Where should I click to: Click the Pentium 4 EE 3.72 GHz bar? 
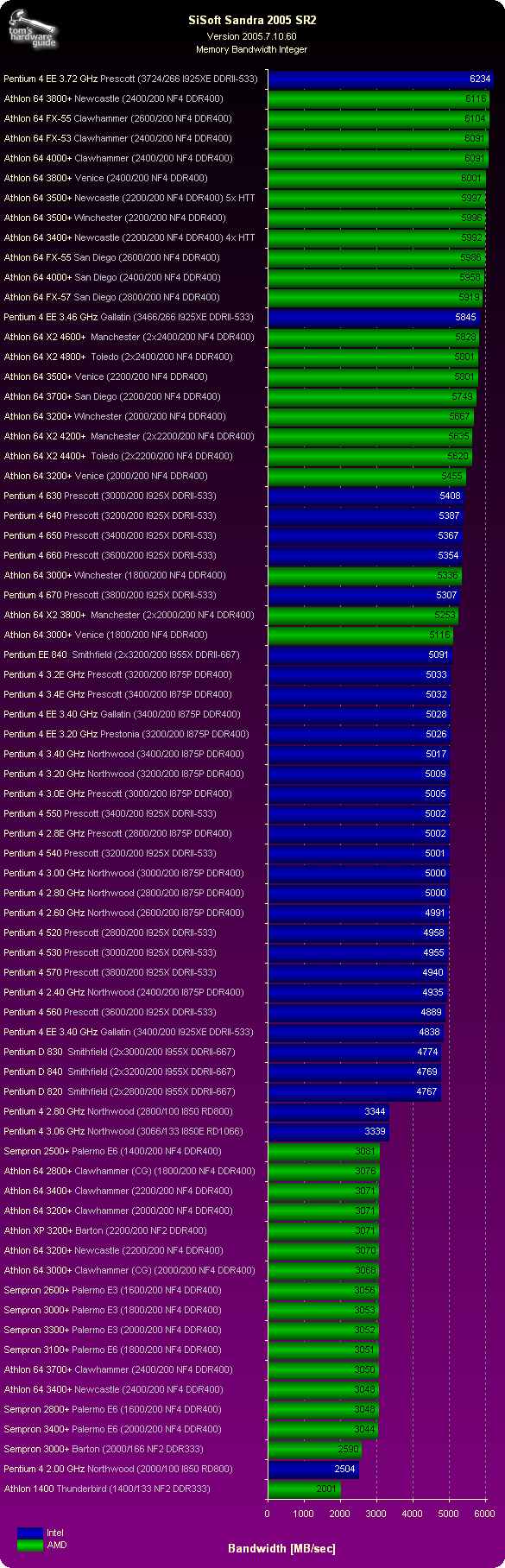[x=381, y=79]
